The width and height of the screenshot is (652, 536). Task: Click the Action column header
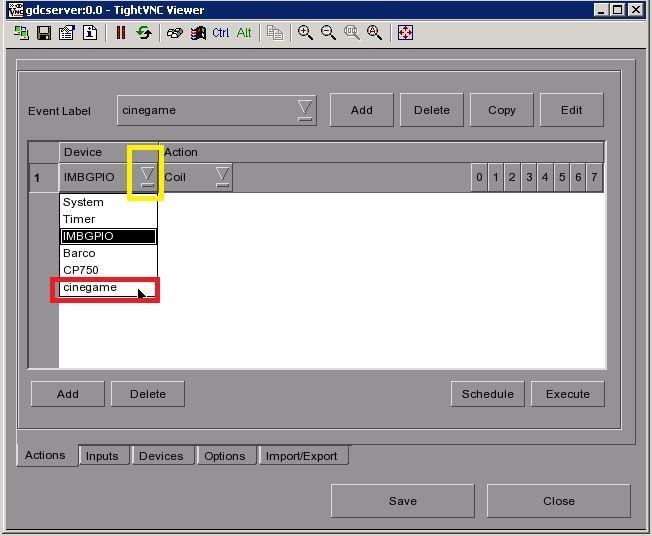coord(381,152)
